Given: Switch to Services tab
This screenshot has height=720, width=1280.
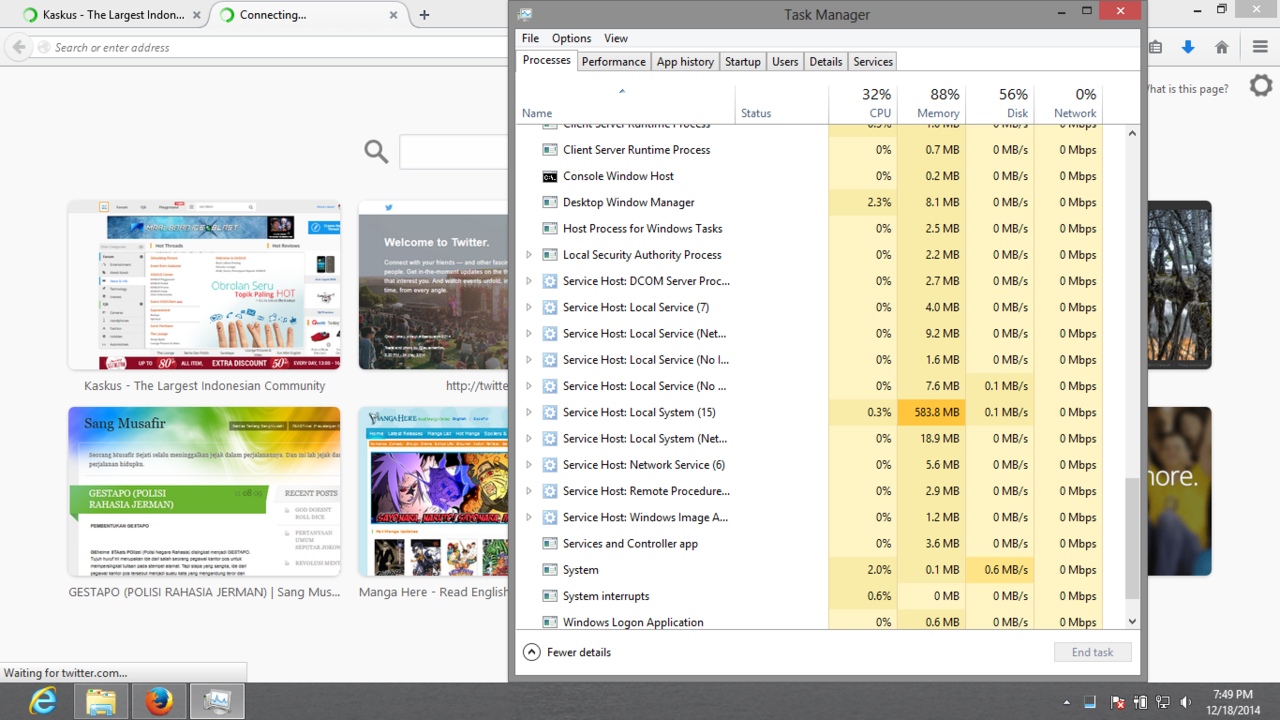Looking at the screenshot, I should pos(873,61).
